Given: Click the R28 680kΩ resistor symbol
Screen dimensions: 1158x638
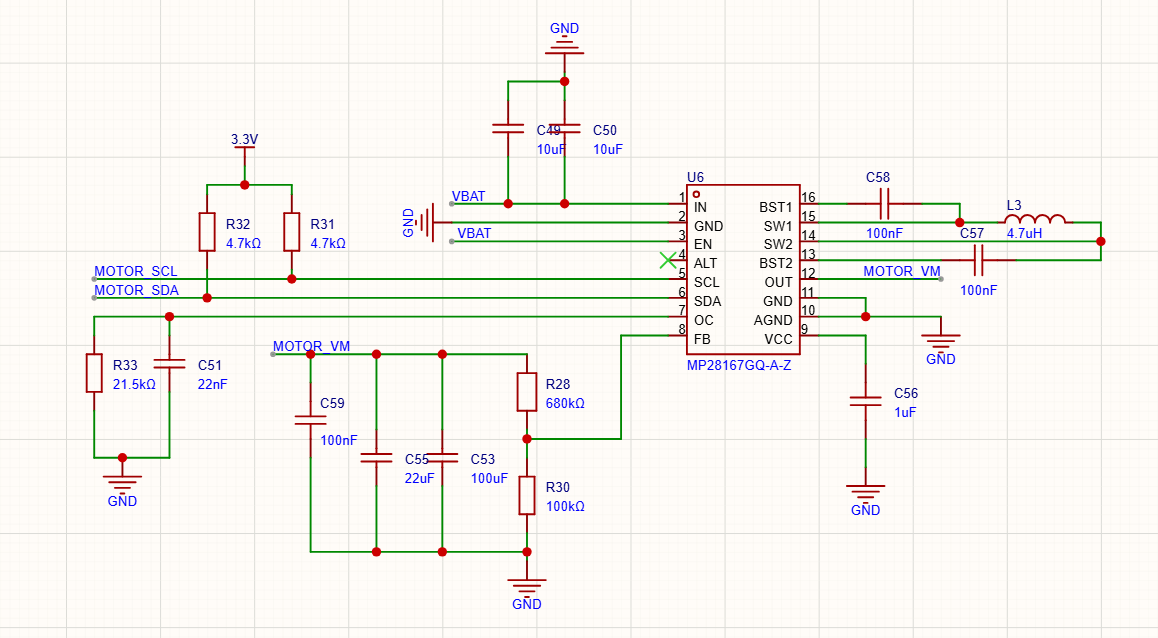Looking at the screenshot, I should [527, 392].
